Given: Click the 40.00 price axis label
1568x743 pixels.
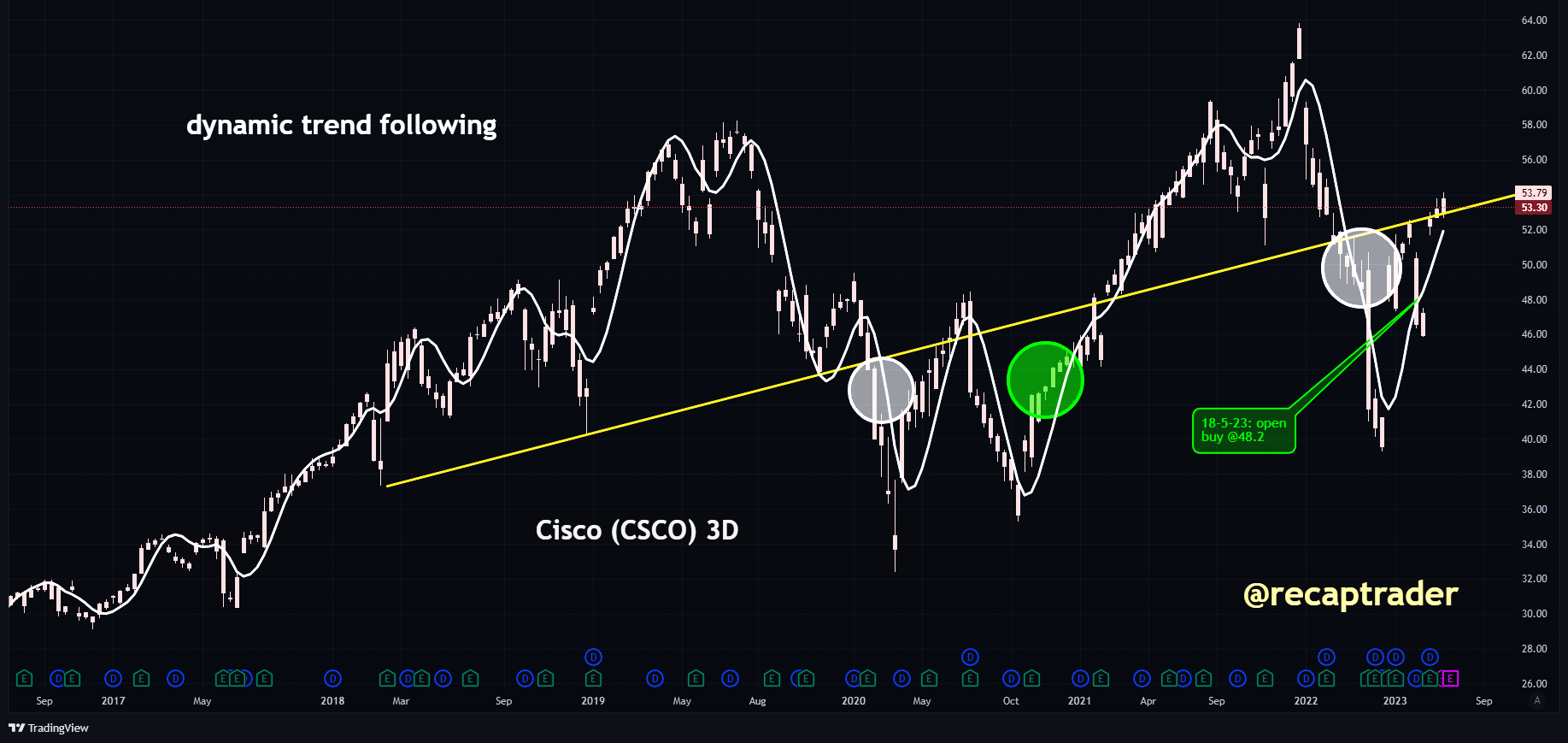Looking at the screenshot, I should (1534, 439).
